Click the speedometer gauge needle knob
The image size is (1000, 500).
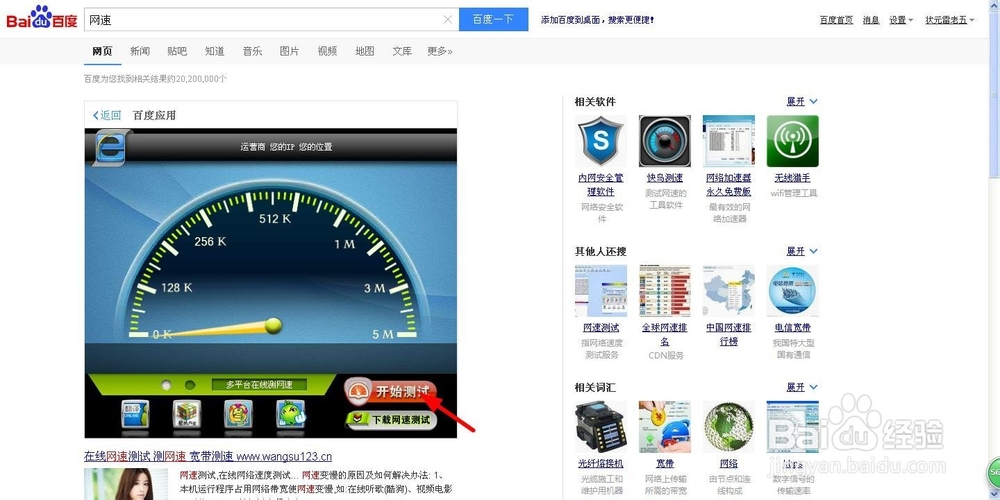point(273,325)
